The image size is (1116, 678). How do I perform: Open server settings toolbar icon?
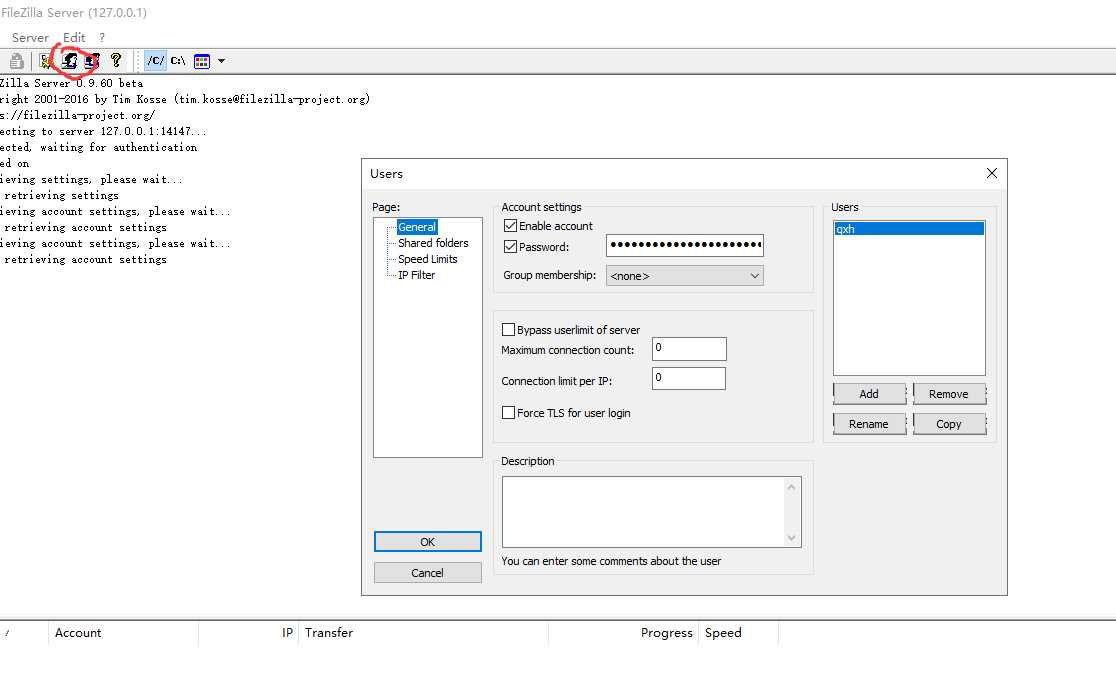coord(46,61)
